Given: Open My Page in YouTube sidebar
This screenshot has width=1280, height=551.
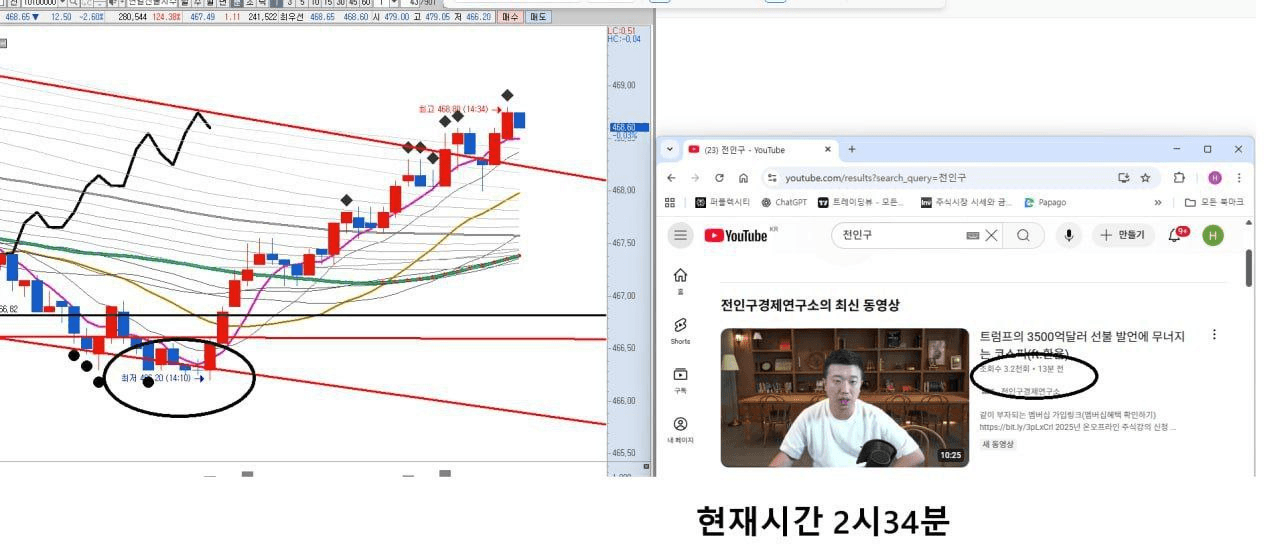Looking at the screenshot, I should click(x=681, y=430).
